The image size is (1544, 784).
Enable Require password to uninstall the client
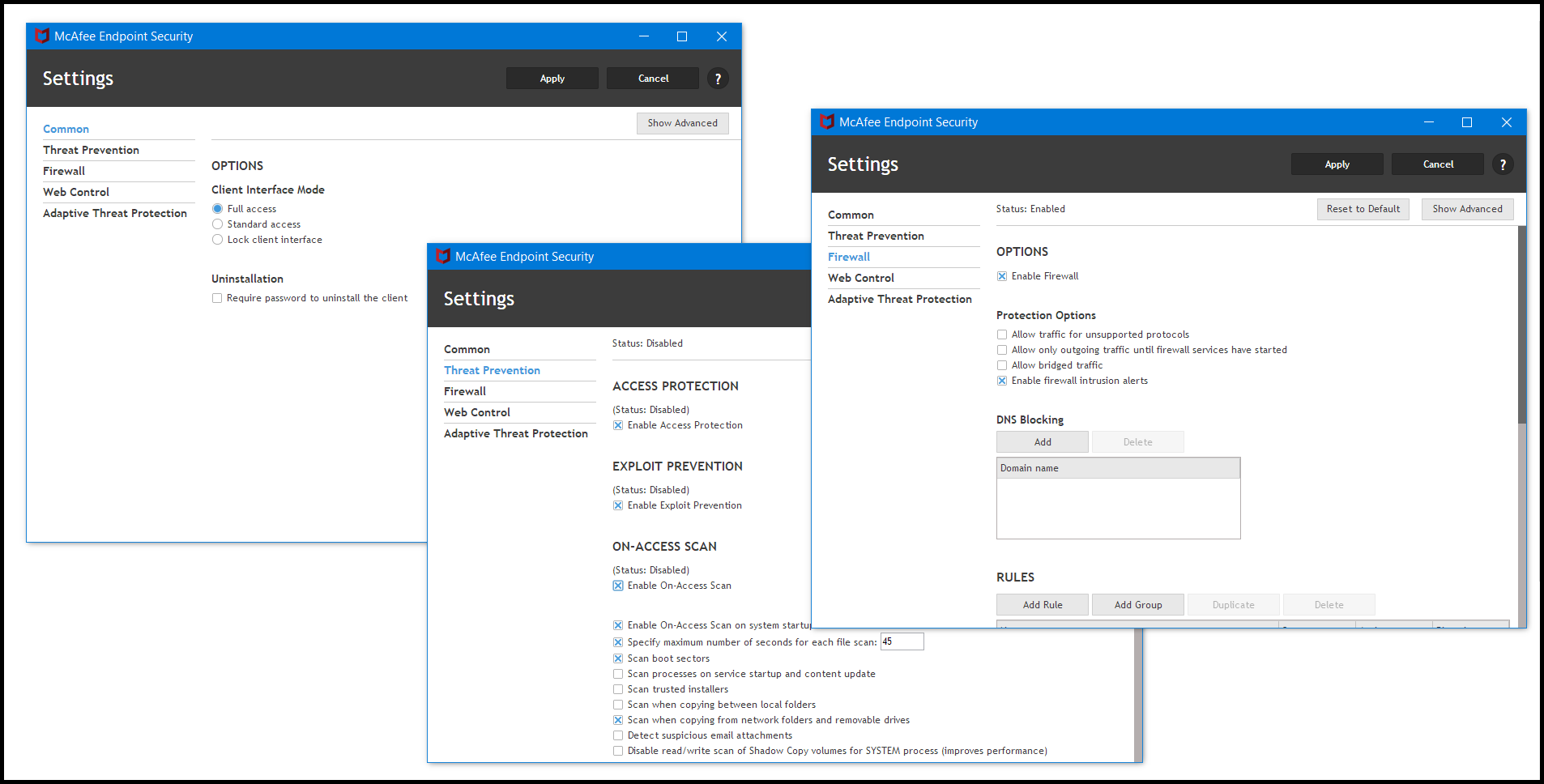[x=217, y=298]
